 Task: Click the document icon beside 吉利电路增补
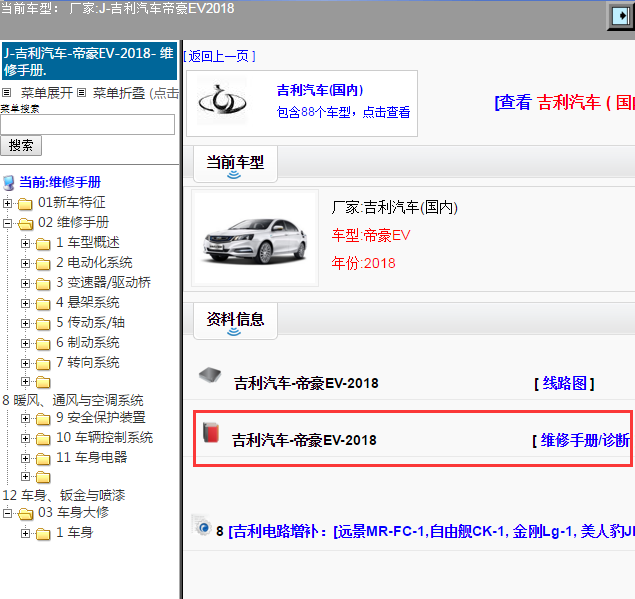pos(202,526)
